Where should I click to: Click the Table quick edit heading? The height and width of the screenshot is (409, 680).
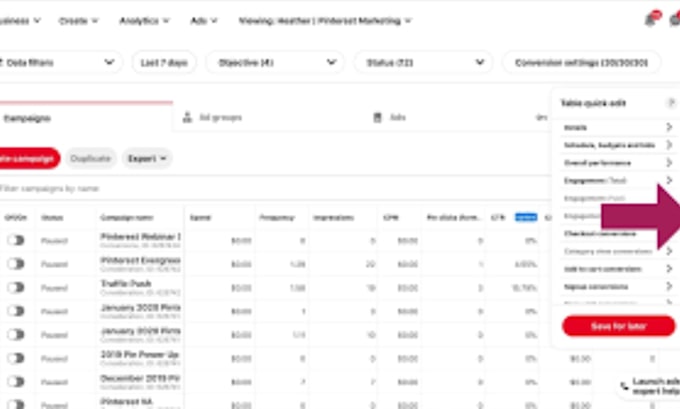point(593,103)
